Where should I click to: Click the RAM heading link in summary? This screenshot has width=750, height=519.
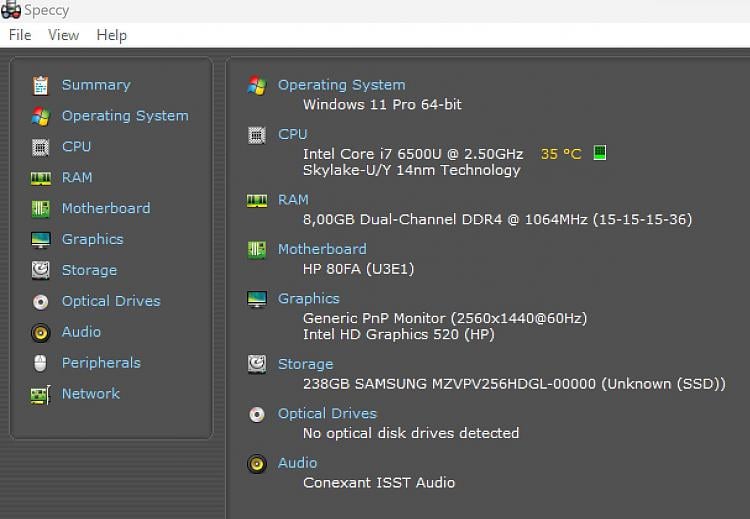point(293,200)
